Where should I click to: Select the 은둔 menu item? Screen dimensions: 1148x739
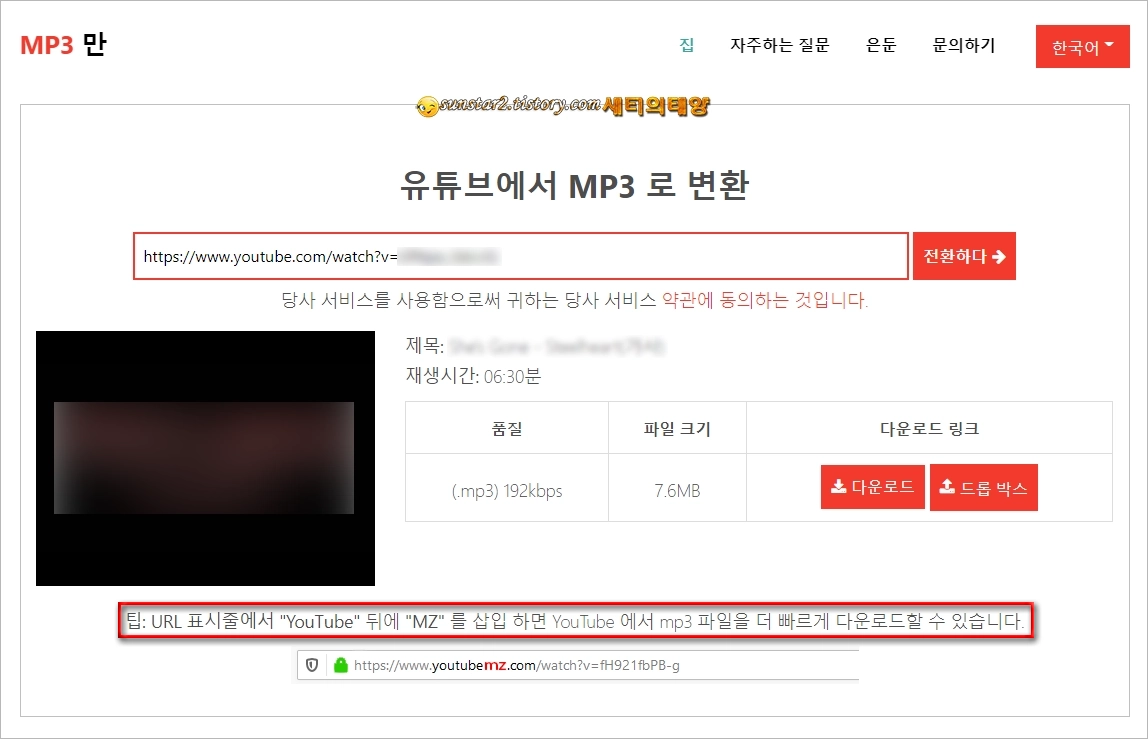(x=881, y=46)
